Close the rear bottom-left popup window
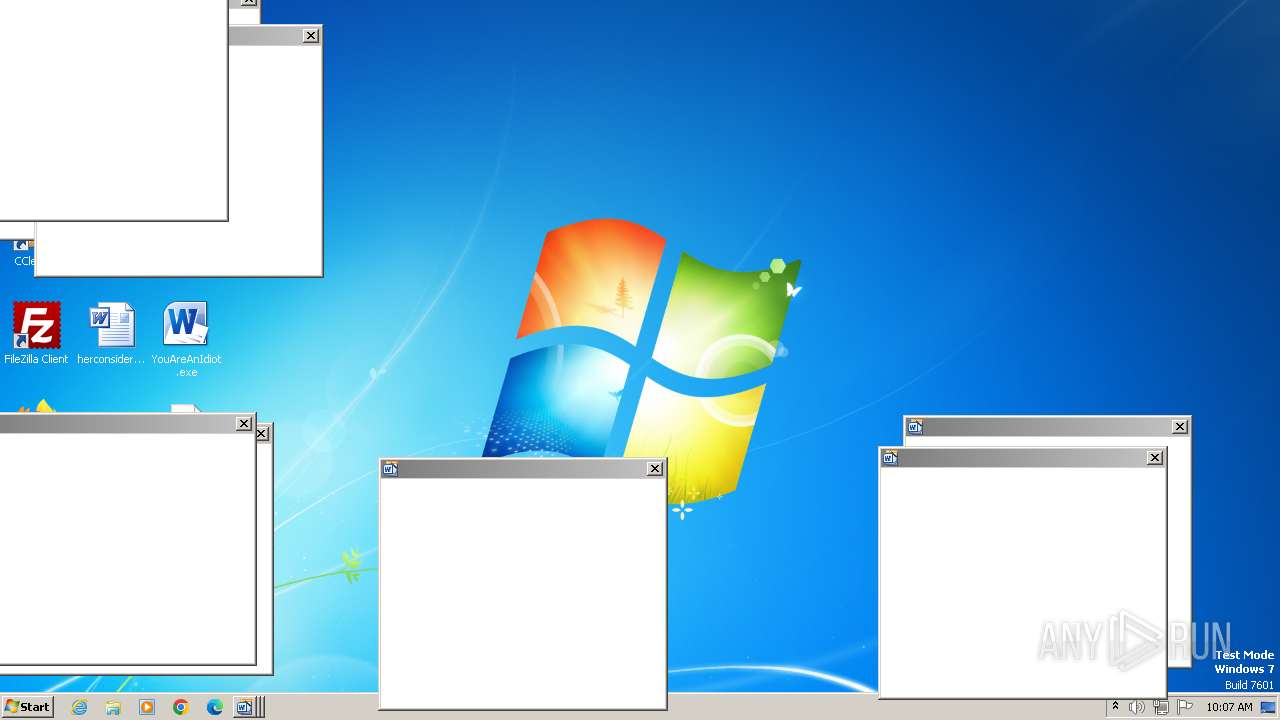Image resolution: width=1280 pixels, height=720 pixels. [x=262, y=434]
